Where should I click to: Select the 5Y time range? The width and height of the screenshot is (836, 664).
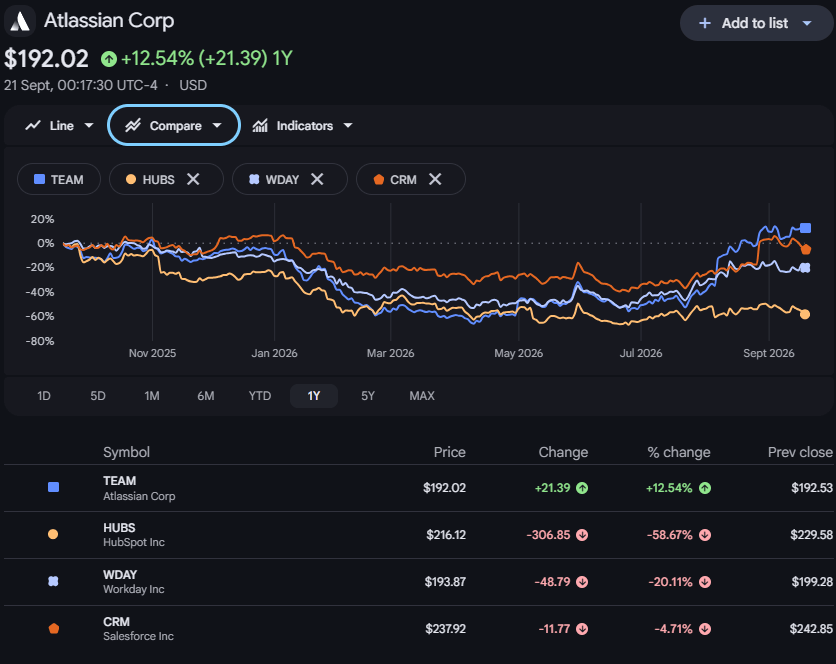coord(368,396)
